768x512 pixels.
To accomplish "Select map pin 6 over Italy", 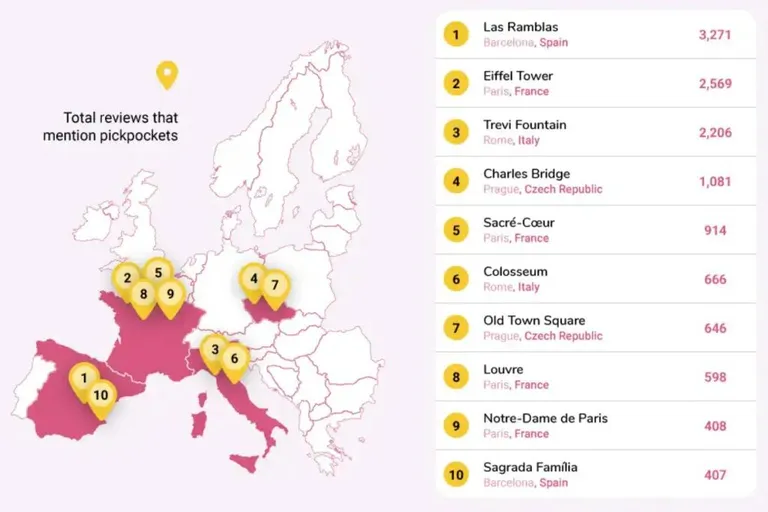I will (235, 360).
